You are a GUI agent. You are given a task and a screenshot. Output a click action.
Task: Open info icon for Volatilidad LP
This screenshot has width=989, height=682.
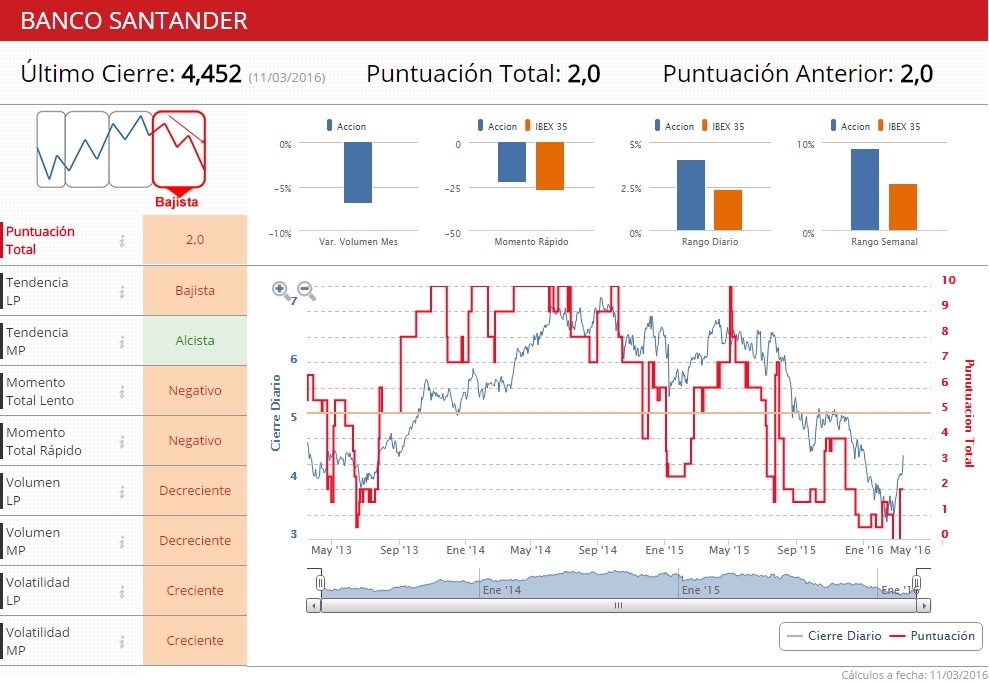click(x=122, y=592)
